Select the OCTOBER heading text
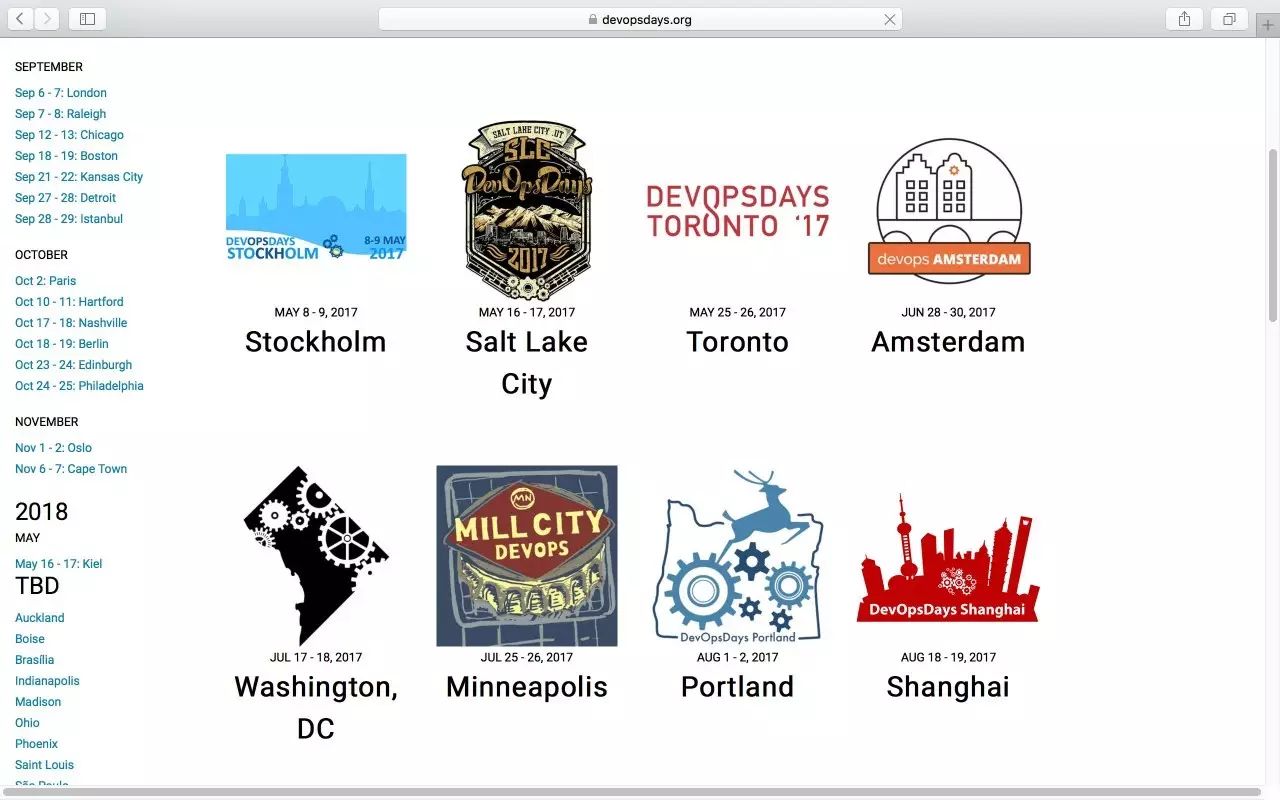This screenshot has height=800, width=1280. click(41, 255)
